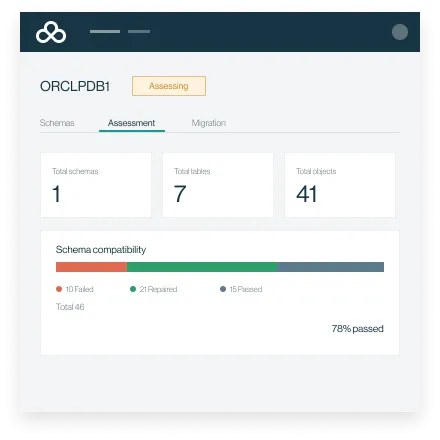Click the longer header nav placeholder
The width and height of the screenshot is (440, 440).
click(105, 31)
